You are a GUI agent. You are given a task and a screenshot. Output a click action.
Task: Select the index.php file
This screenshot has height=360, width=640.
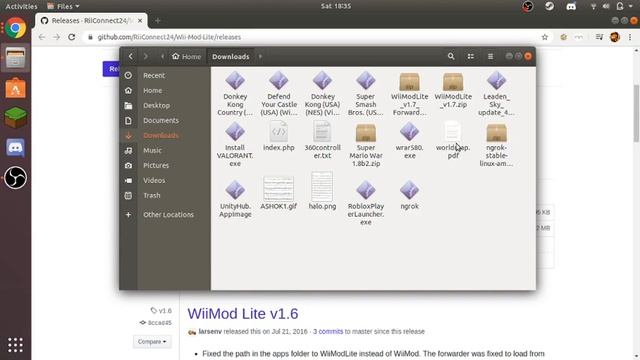pyautogui.click(x=279, y=137)
